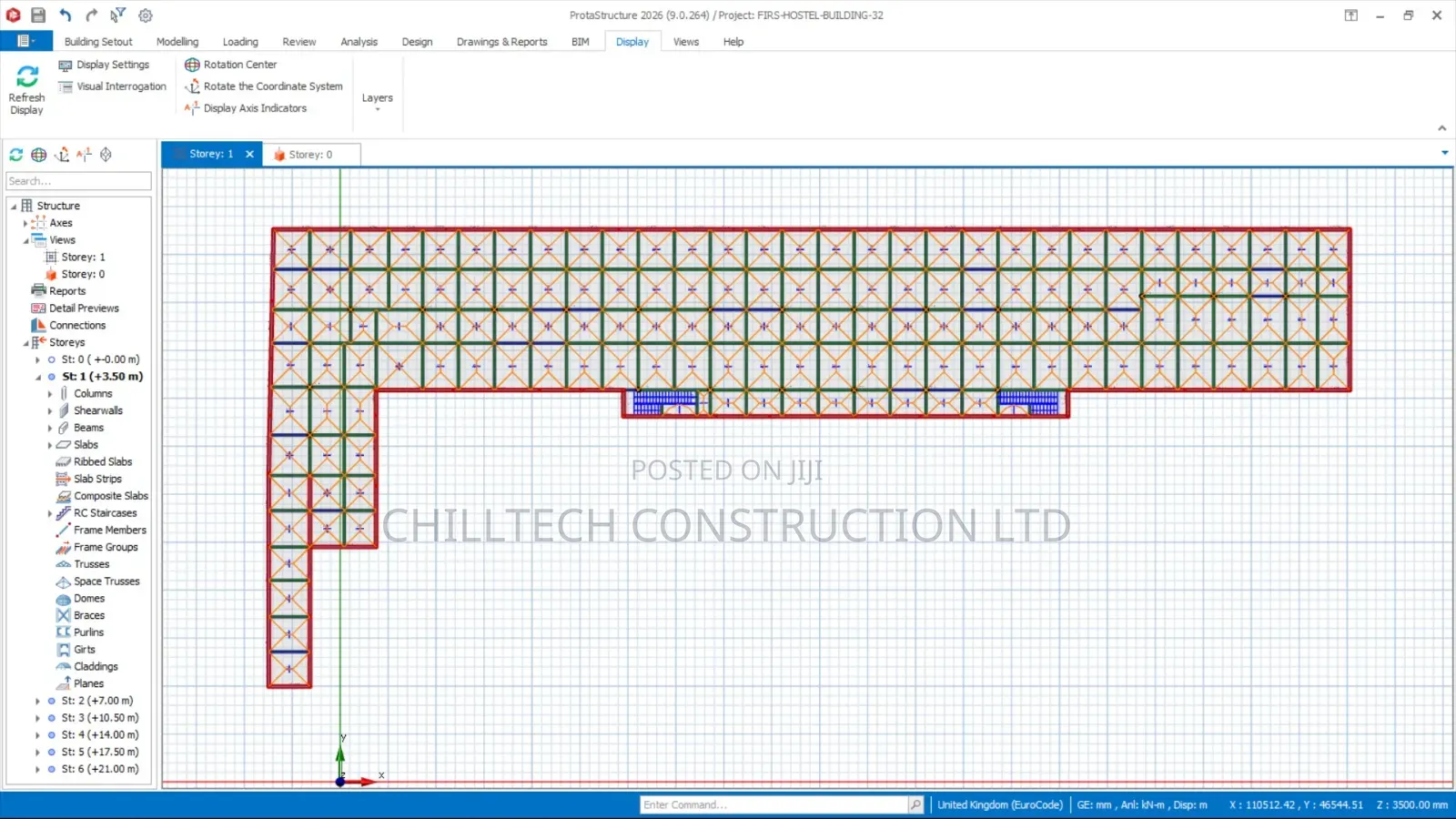
Task: Open Visual Interrogation
Action: click(x=112, y=86)
